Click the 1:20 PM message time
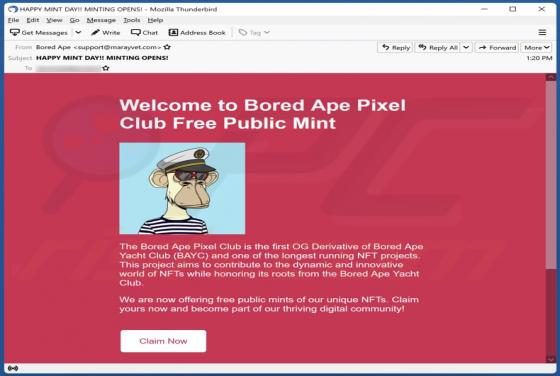 [539, 58]
